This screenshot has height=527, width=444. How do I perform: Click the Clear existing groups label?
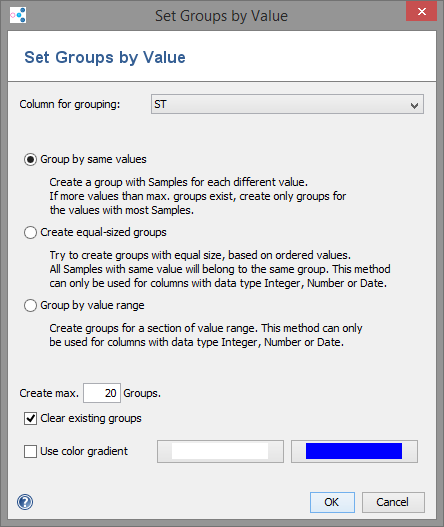(91, 418)
